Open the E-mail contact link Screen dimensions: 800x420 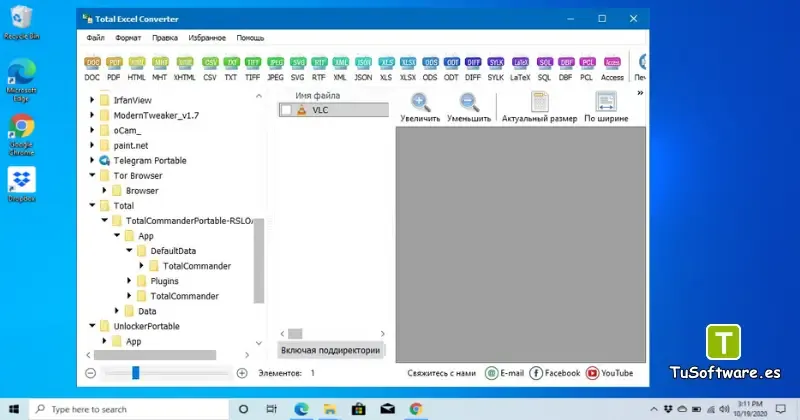[x=505, y=373]
